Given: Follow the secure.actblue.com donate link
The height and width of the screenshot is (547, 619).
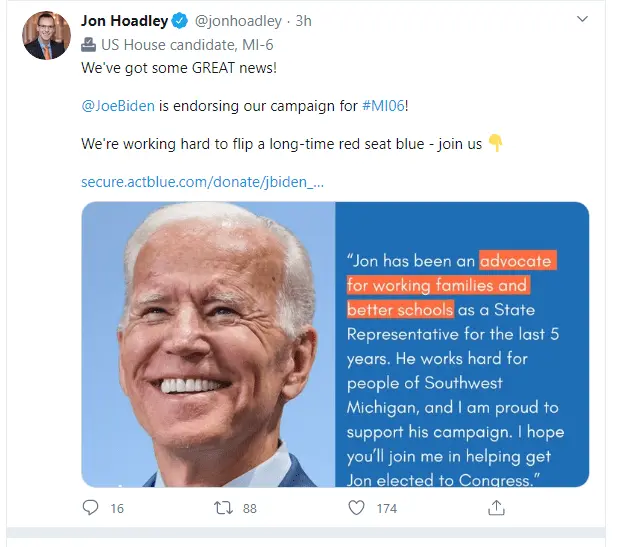Looking at the screenshot, I should click(202, 182).
